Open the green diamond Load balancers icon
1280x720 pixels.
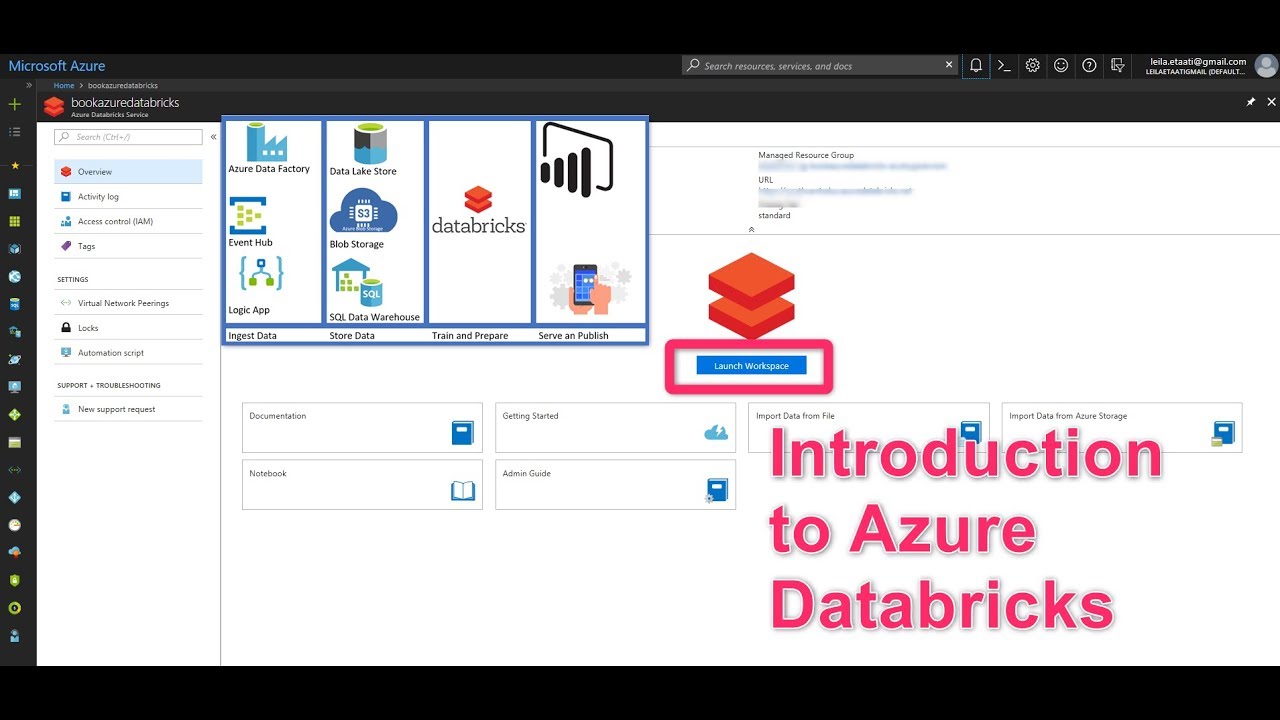(x=14, y=414)
